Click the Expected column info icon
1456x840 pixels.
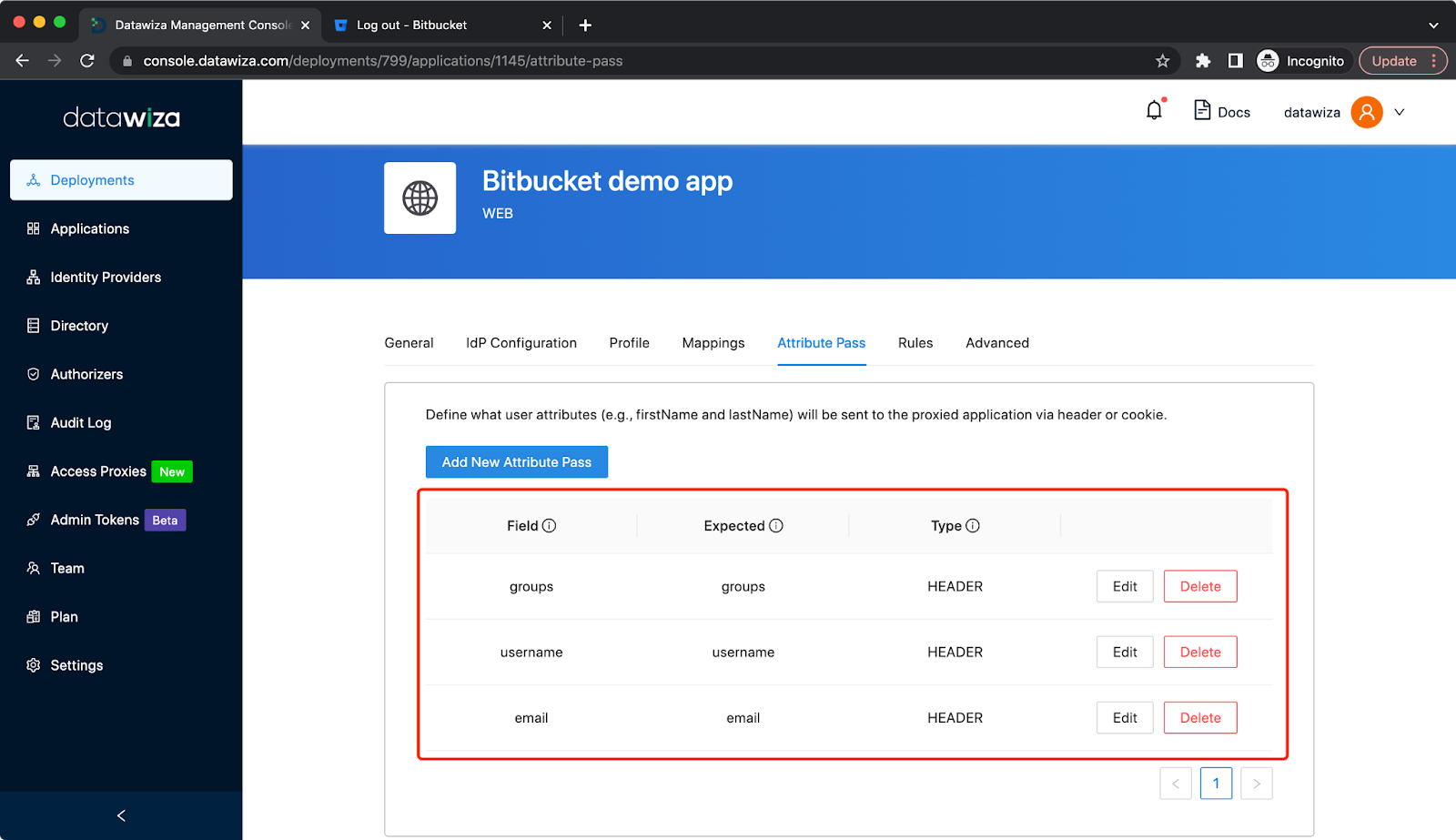(776, 526)
